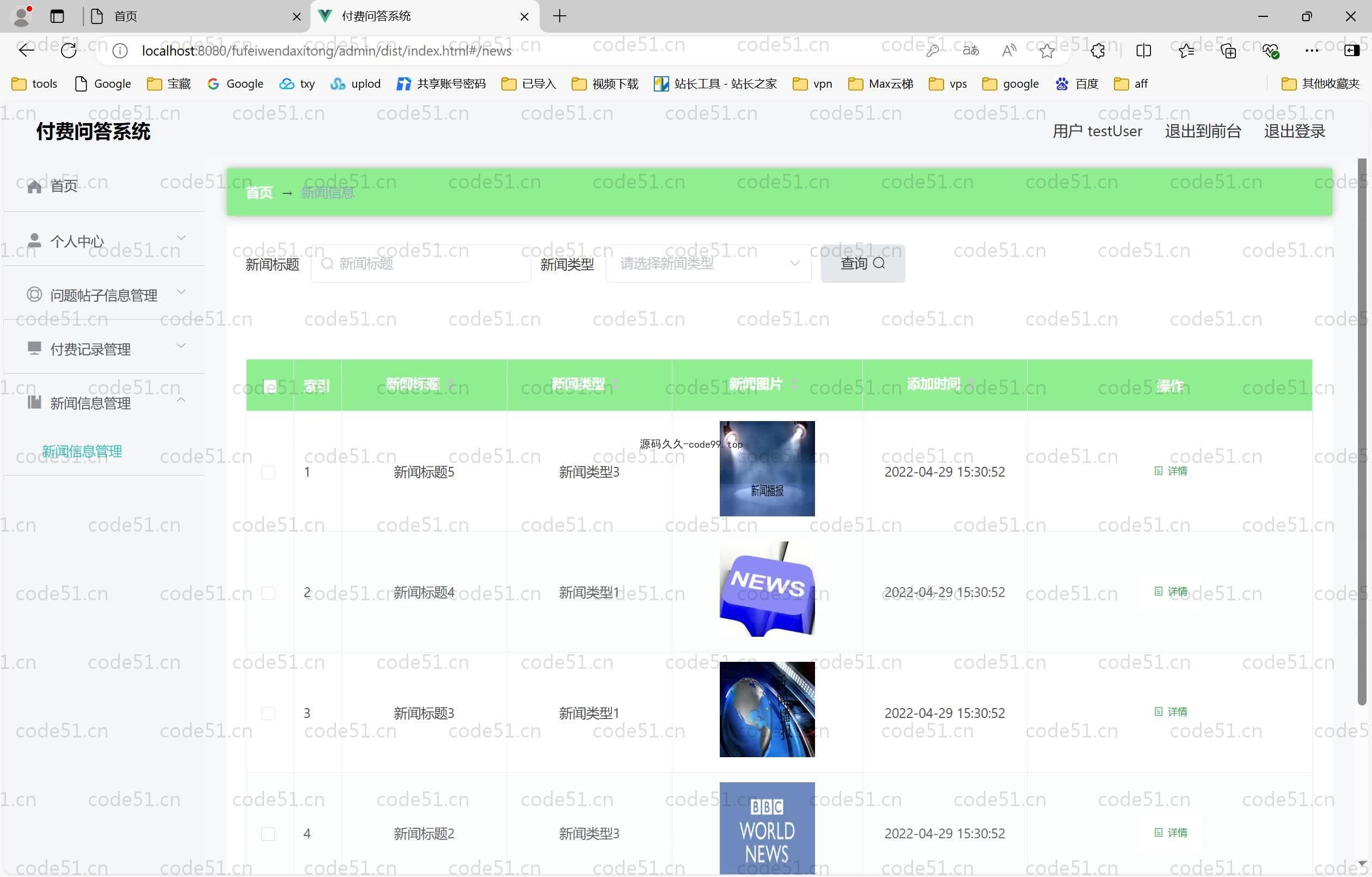1372x877 pixels.
Task: Click the address bar URL
Action: click(327, 51)
